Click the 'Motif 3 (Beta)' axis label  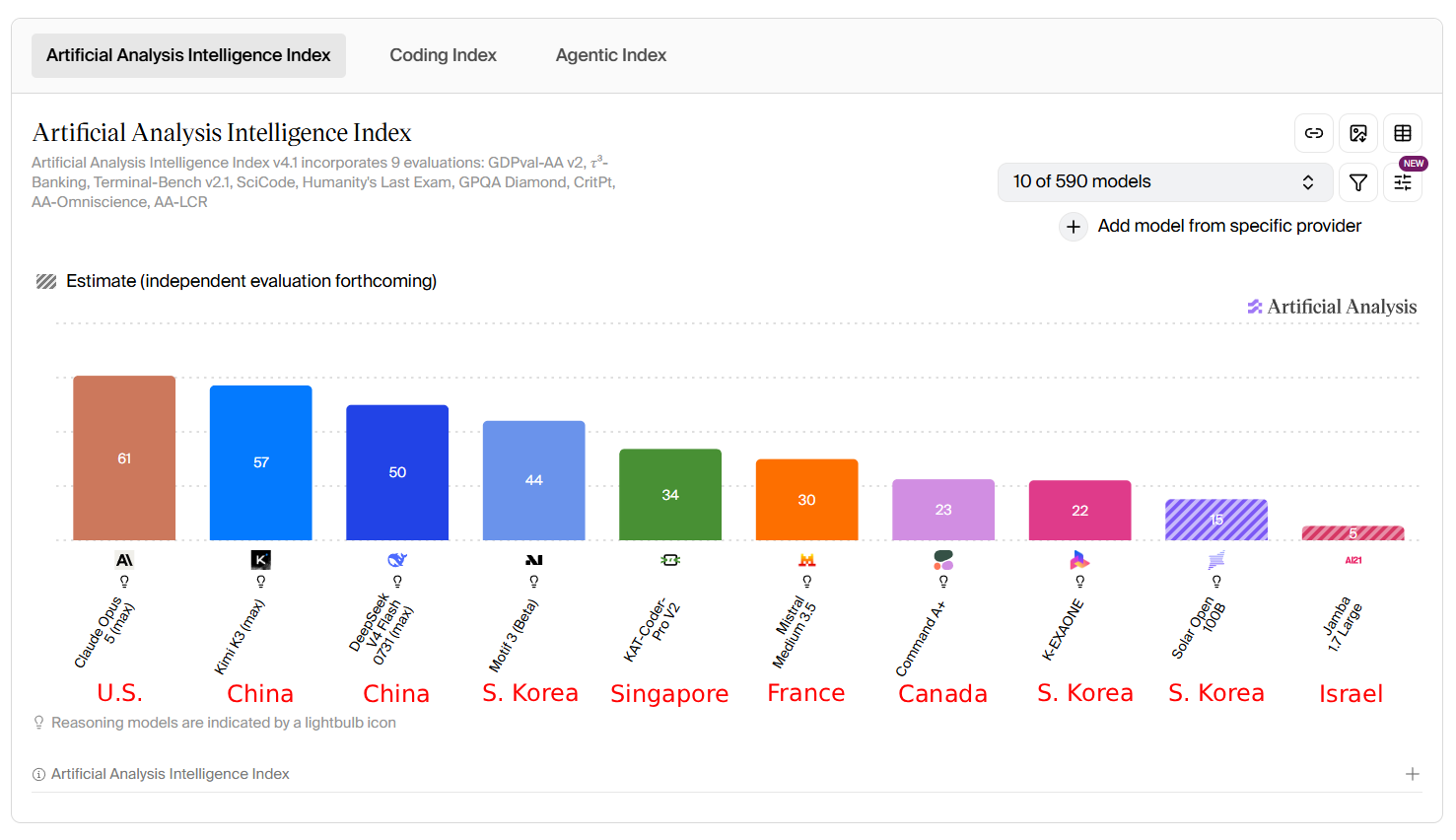click(x=514, y=636)
